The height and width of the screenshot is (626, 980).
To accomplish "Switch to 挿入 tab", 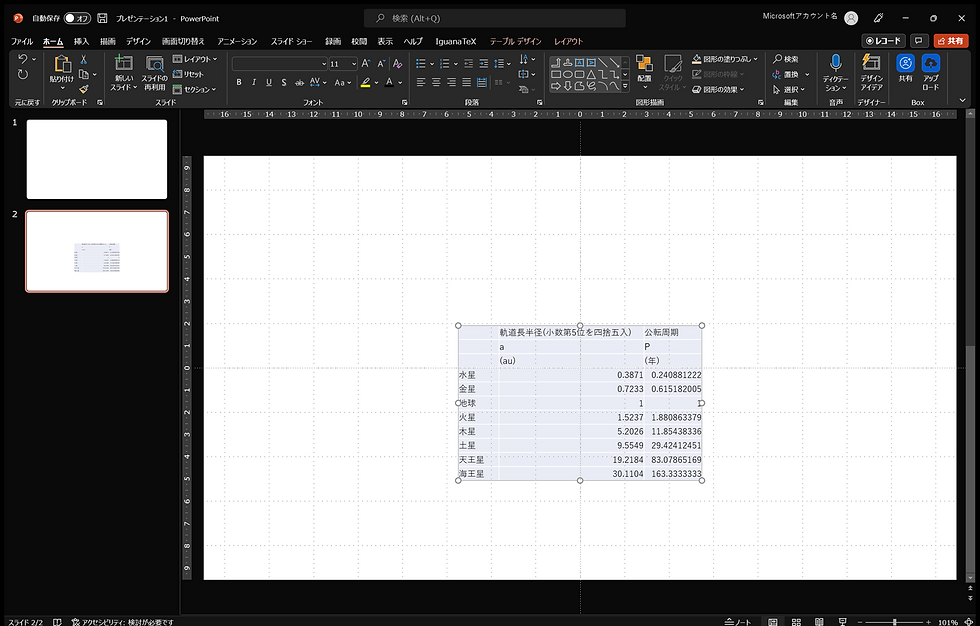I will pyautogui.click(x=81, y=41).
